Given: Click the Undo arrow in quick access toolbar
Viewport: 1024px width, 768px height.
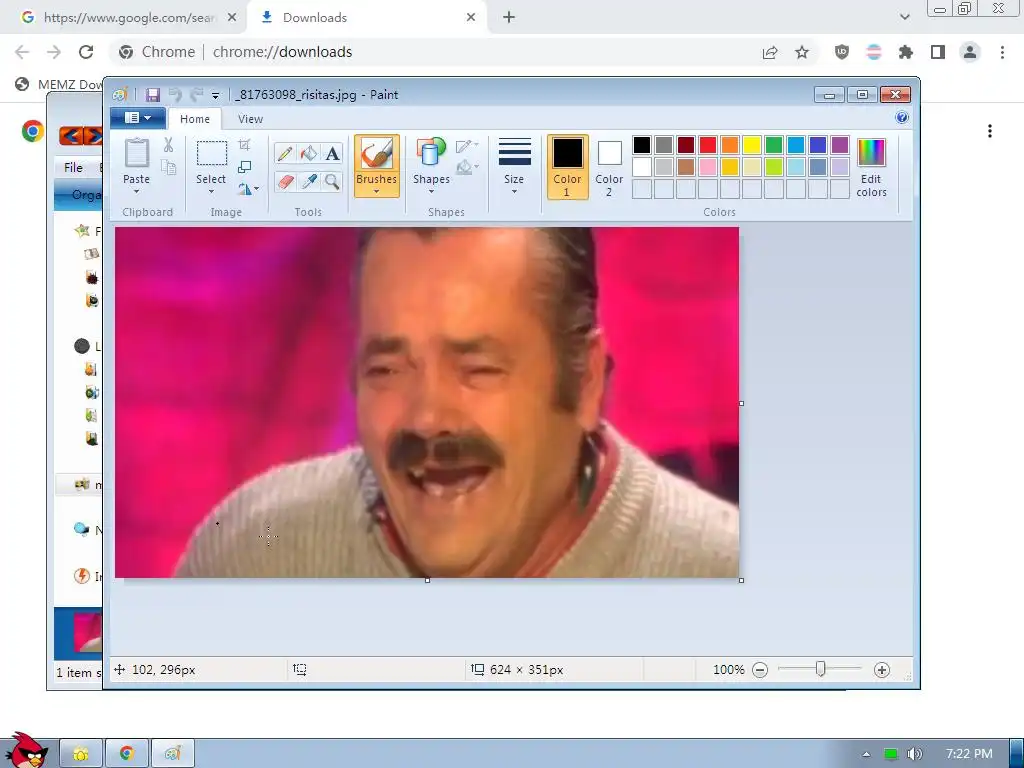Looking at the screenshot, I should coord(175,95).
